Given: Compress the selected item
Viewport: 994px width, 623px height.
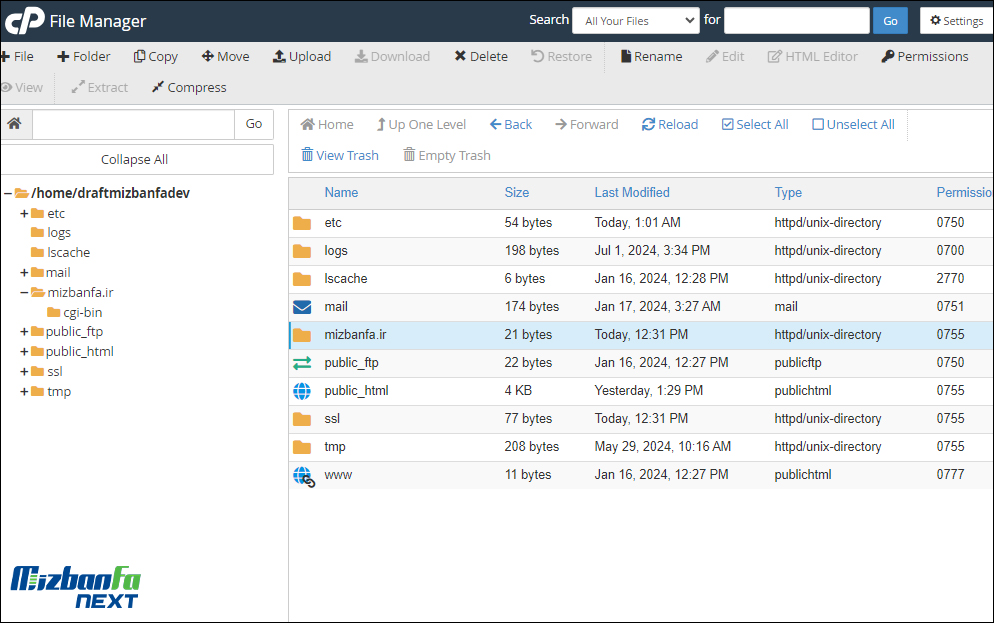Looking at the screenshot, I should [x=189, y=87].
